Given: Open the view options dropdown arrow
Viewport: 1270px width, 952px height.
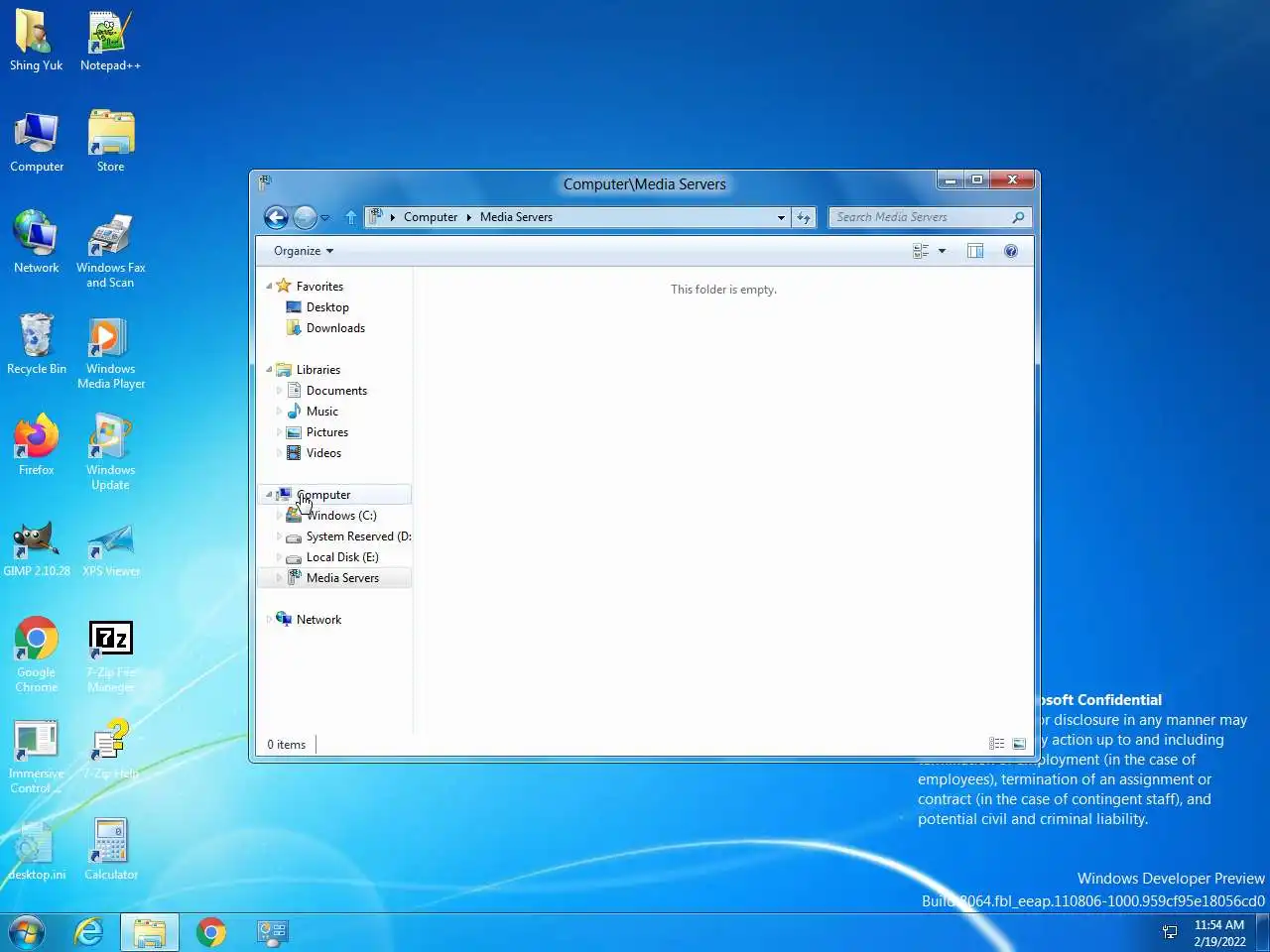Looking at the screenshot, I should [942, 251].
